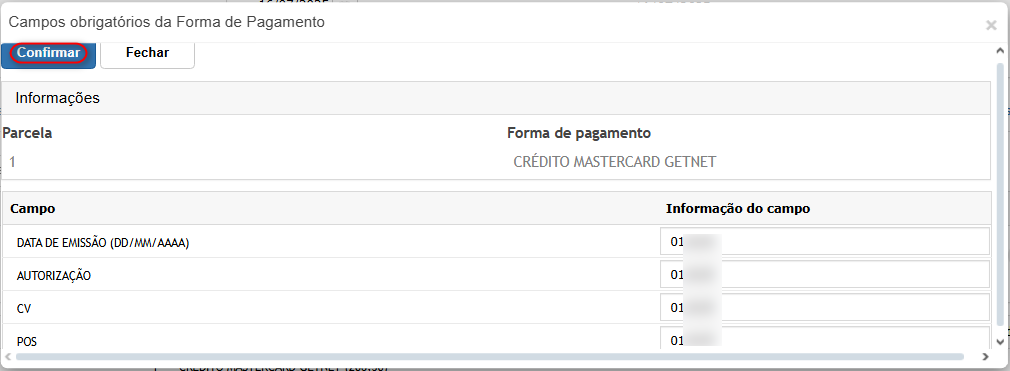This screenshot has width=1010, height=371.
Task: Click the horizontal scrollbar right arrow
Action: [x=984, y=356]
